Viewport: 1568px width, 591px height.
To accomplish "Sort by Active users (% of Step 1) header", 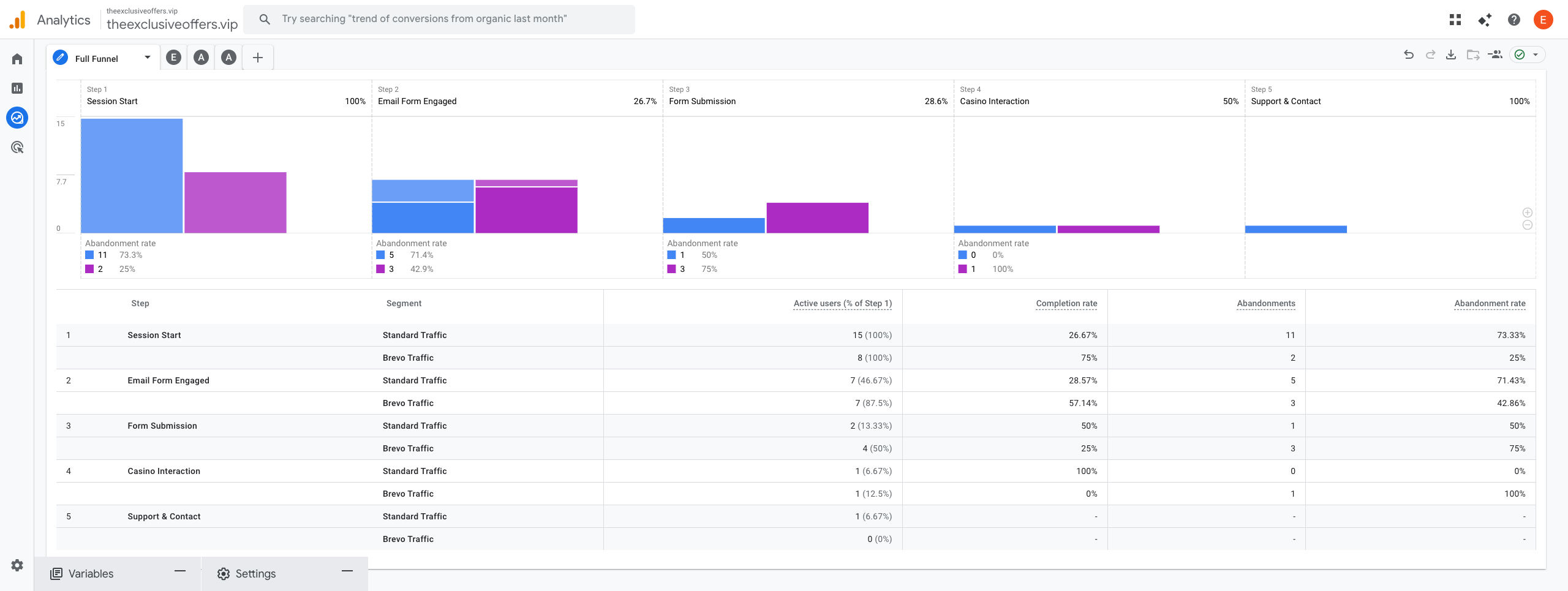I will click(843, 304).
